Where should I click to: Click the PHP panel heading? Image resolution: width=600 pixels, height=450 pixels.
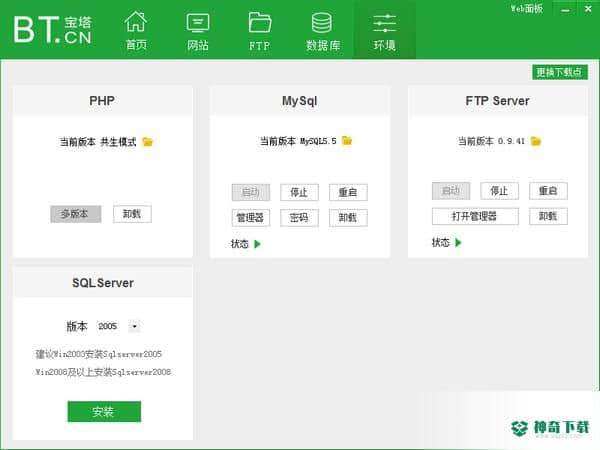point(102,101)
